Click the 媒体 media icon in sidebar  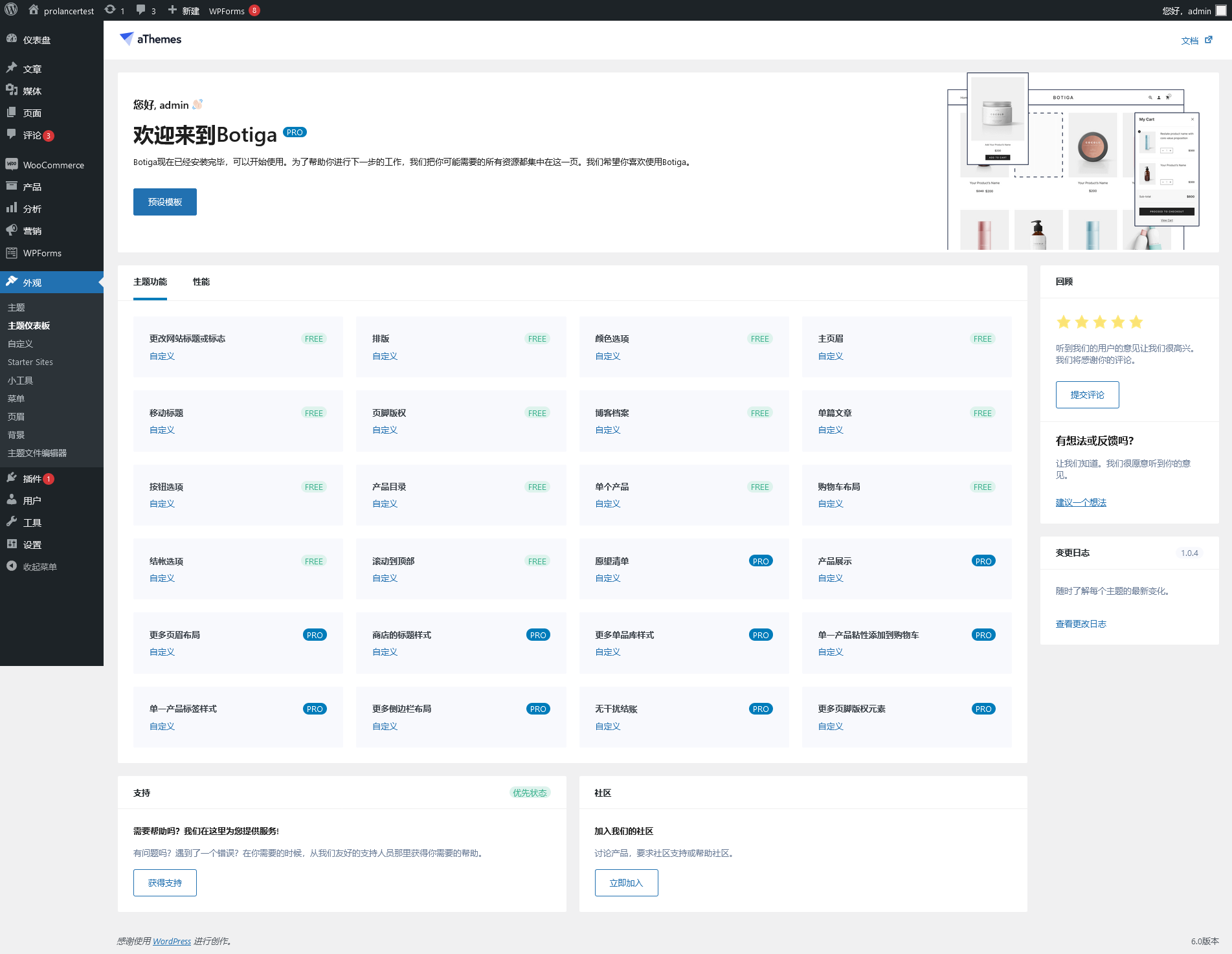click(12, 90)
